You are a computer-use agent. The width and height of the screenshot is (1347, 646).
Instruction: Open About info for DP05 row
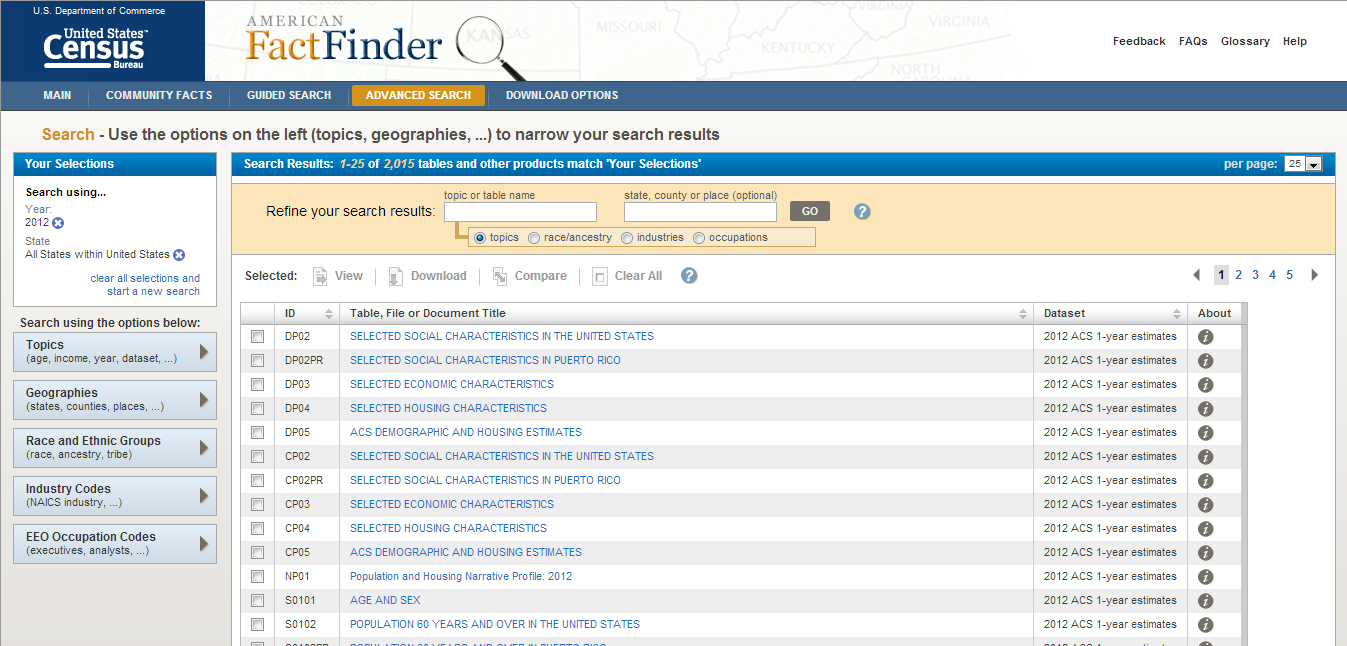1205,433
